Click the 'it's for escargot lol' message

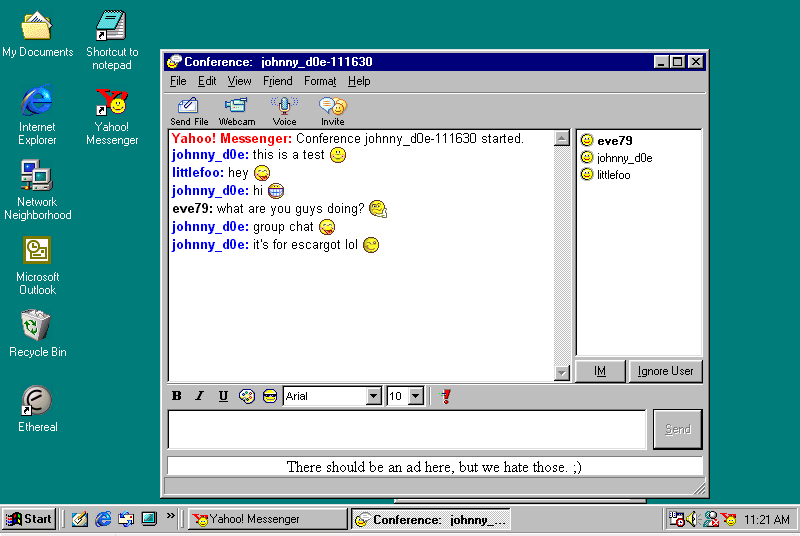click(276, 245)
